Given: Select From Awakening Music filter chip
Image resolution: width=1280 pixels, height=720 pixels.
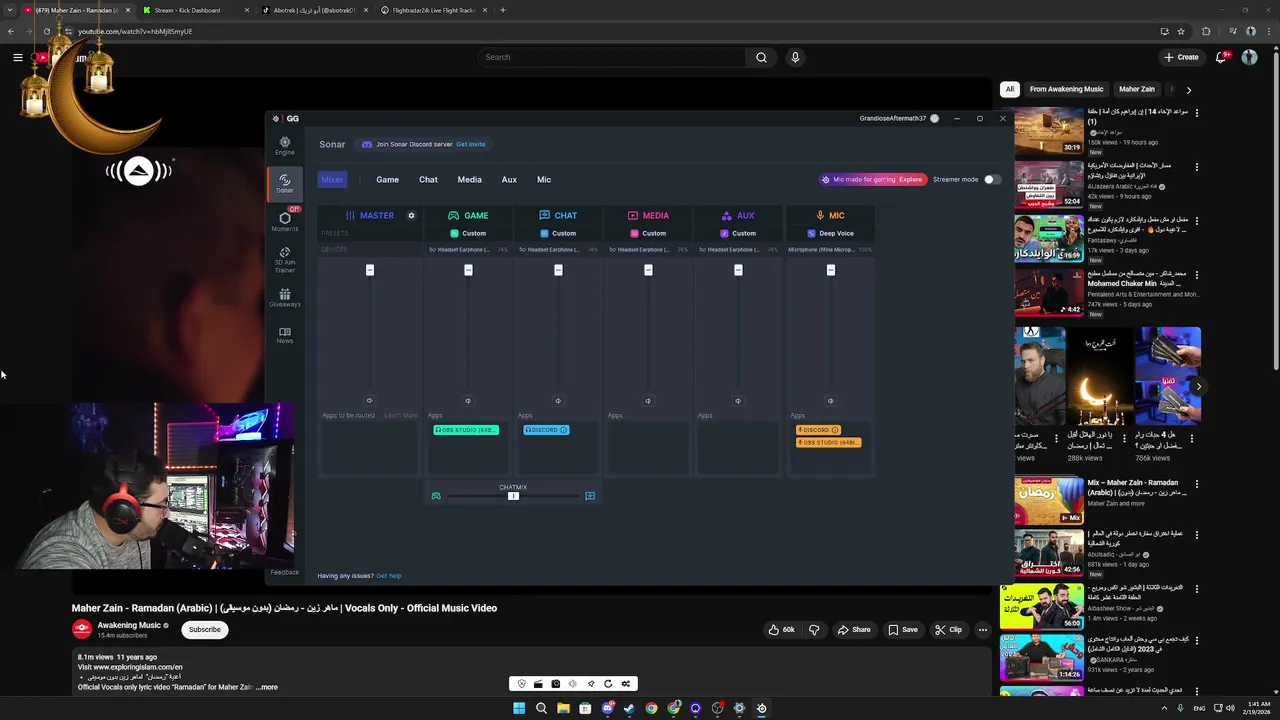Looking at the screenshot, I should [x=1066, y=89].
